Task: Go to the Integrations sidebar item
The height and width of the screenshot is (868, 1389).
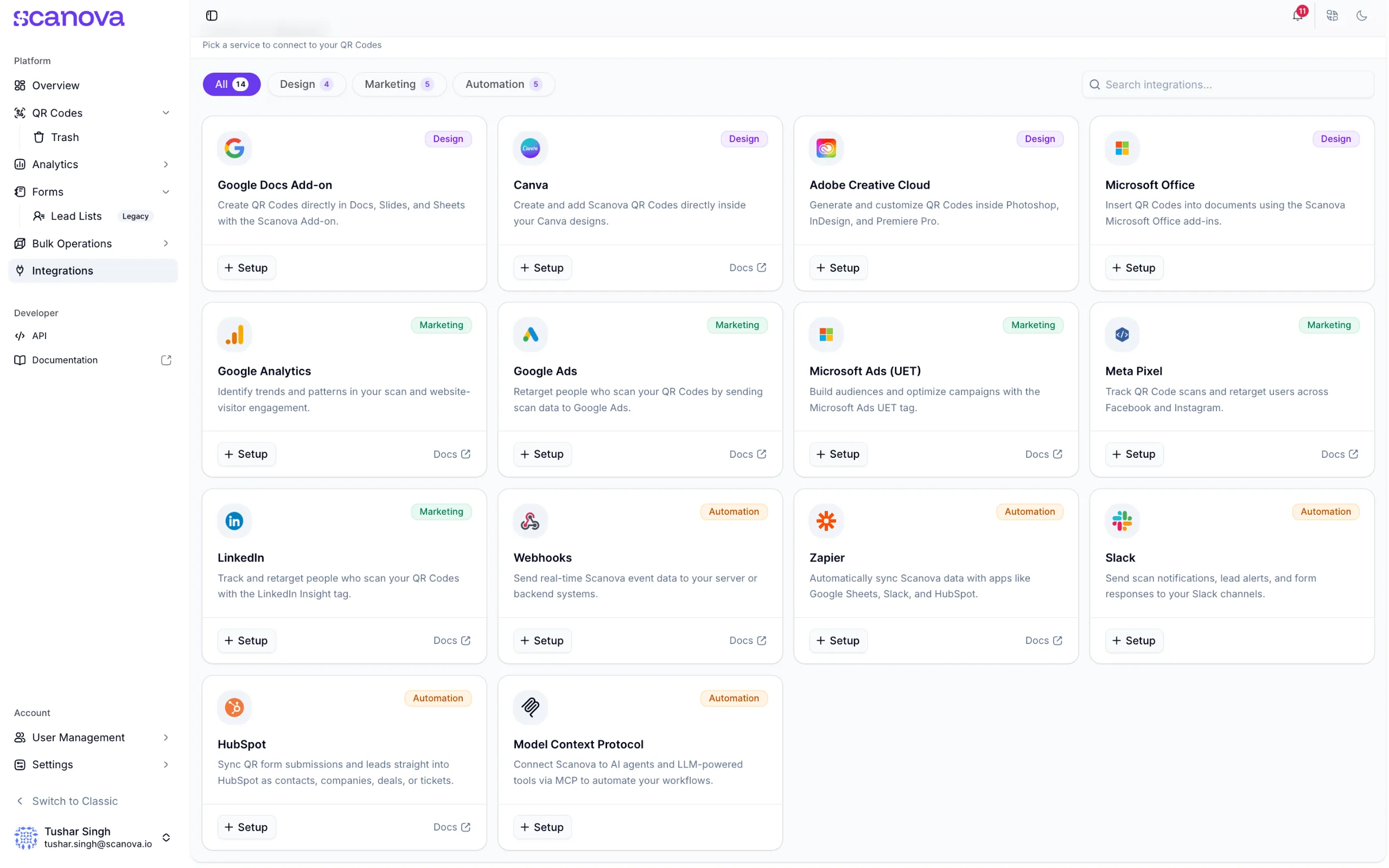Action: click(93, 270)
